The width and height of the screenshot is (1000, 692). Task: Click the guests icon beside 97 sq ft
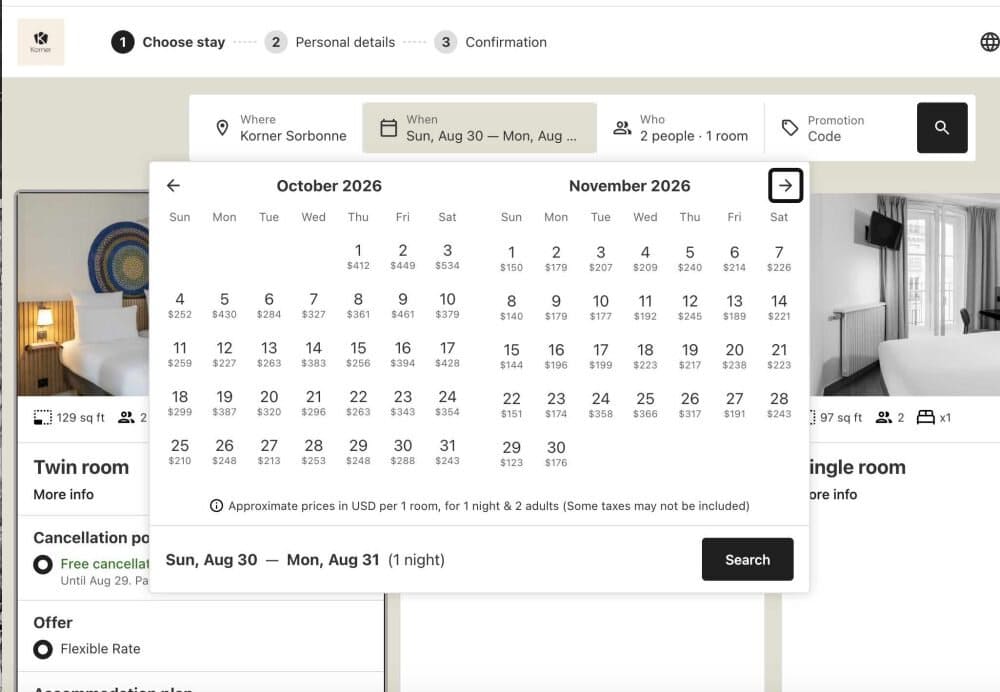pyautogui.click(x=884, y=418)
